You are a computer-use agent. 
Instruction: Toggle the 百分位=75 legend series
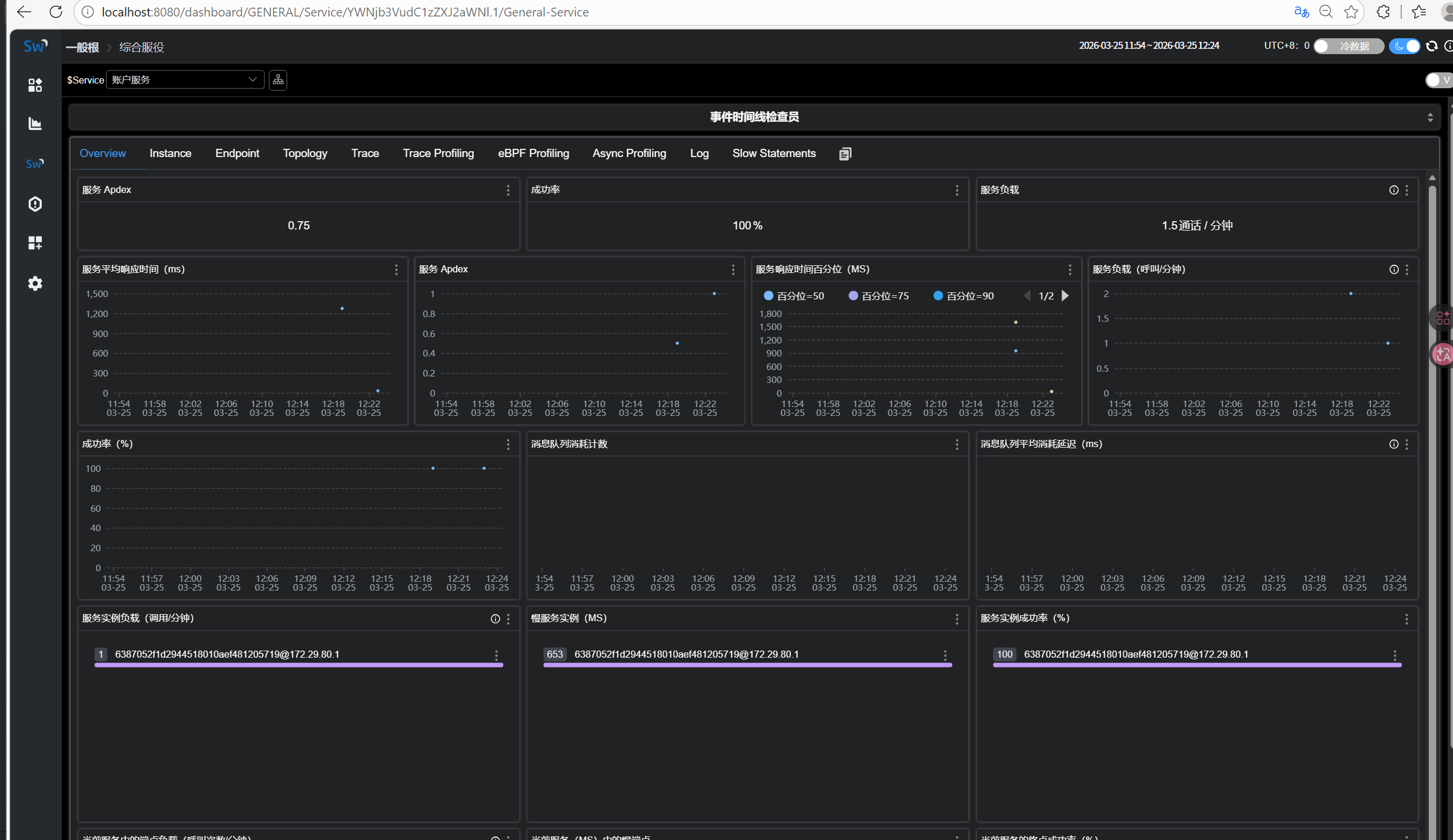point(879,296)
